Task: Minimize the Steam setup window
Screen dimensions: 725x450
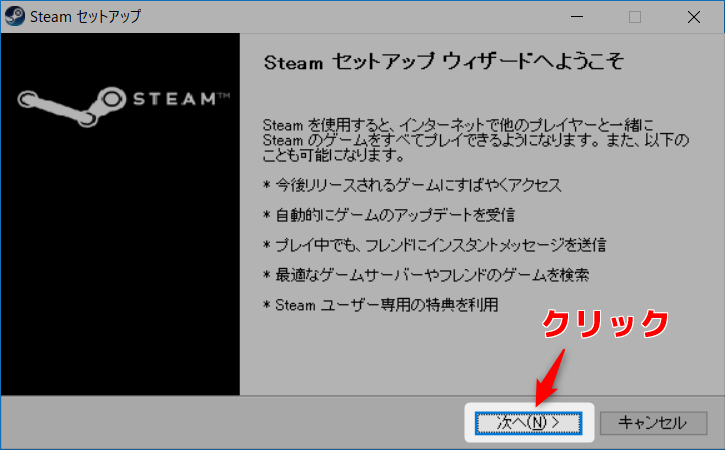Action: click(x=577, y=17)
